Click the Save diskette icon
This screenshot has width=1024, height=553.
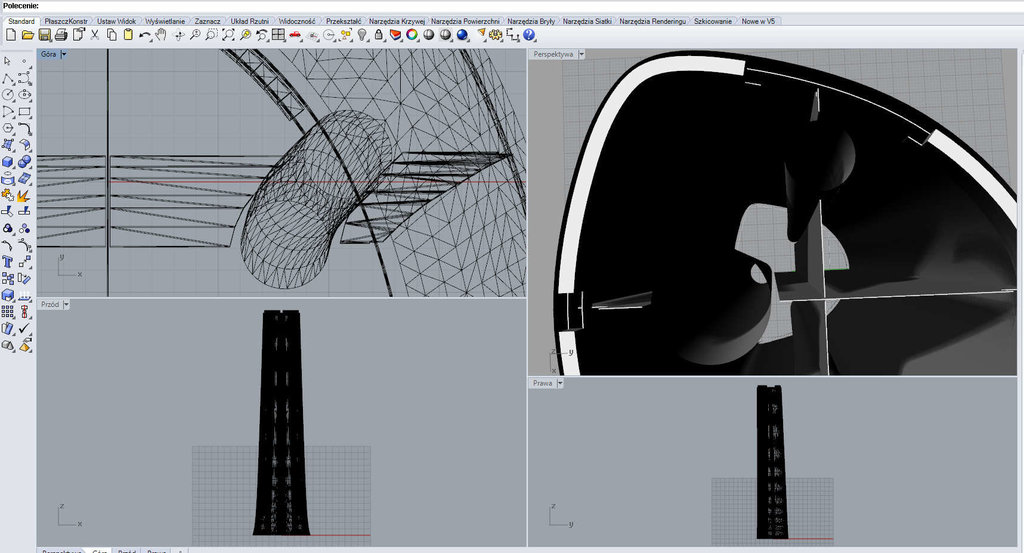pos(44,35)
